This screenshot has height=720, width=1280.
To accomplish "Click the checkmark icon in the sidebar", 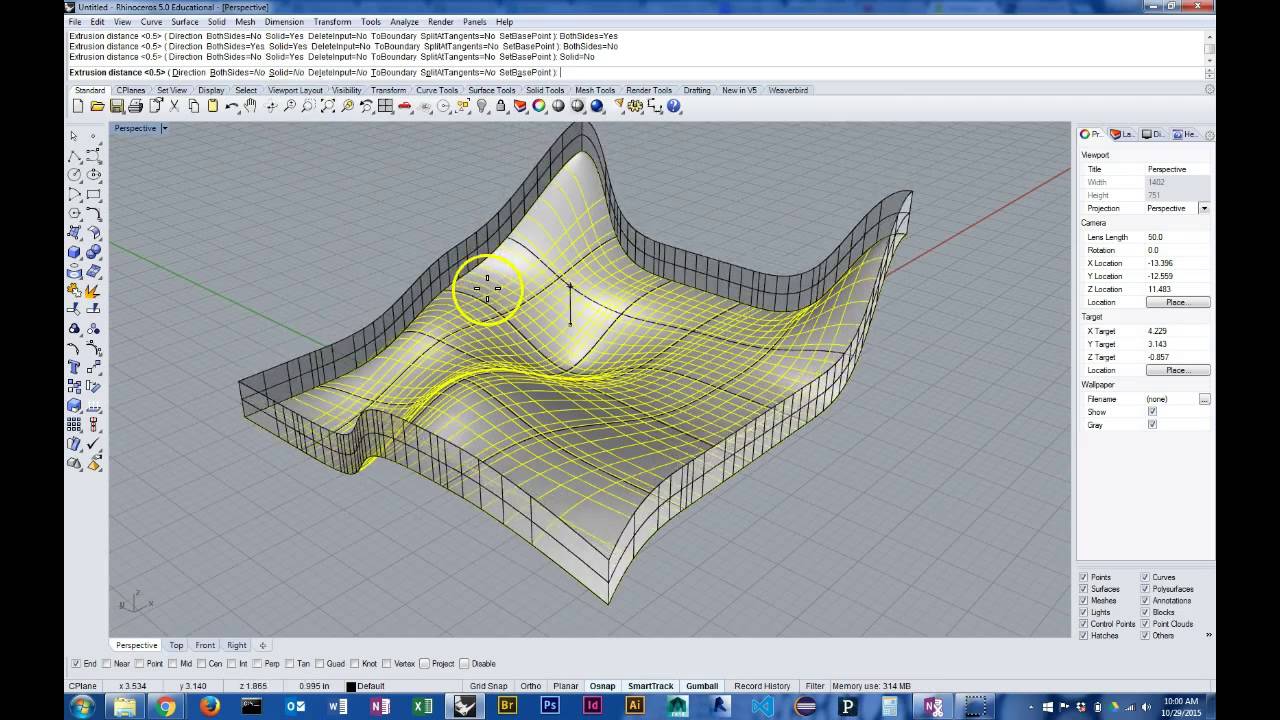I will coord(94,444).
